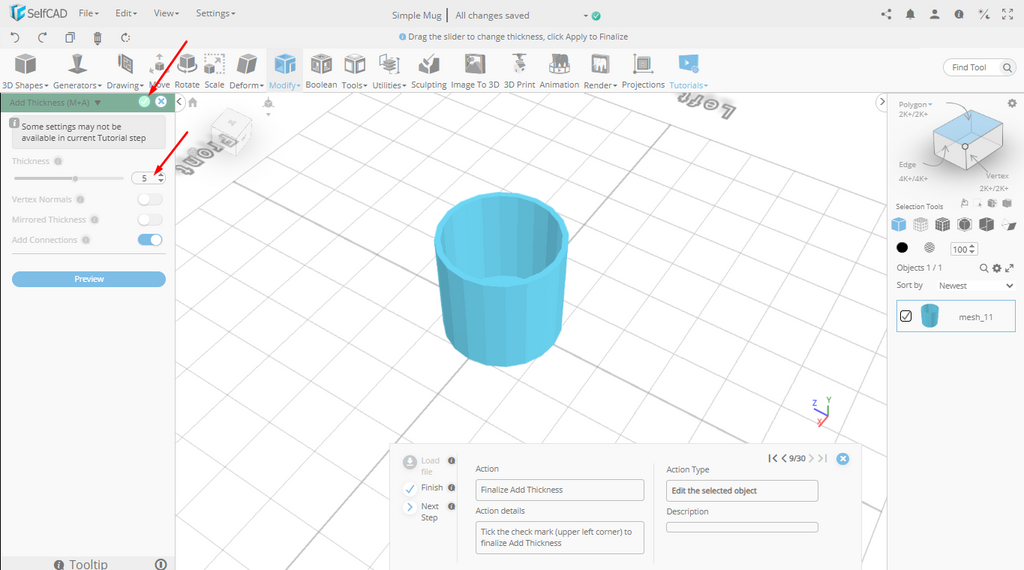Click the Preview button
Screen dimensions: 1024x570
coord(89,279)
